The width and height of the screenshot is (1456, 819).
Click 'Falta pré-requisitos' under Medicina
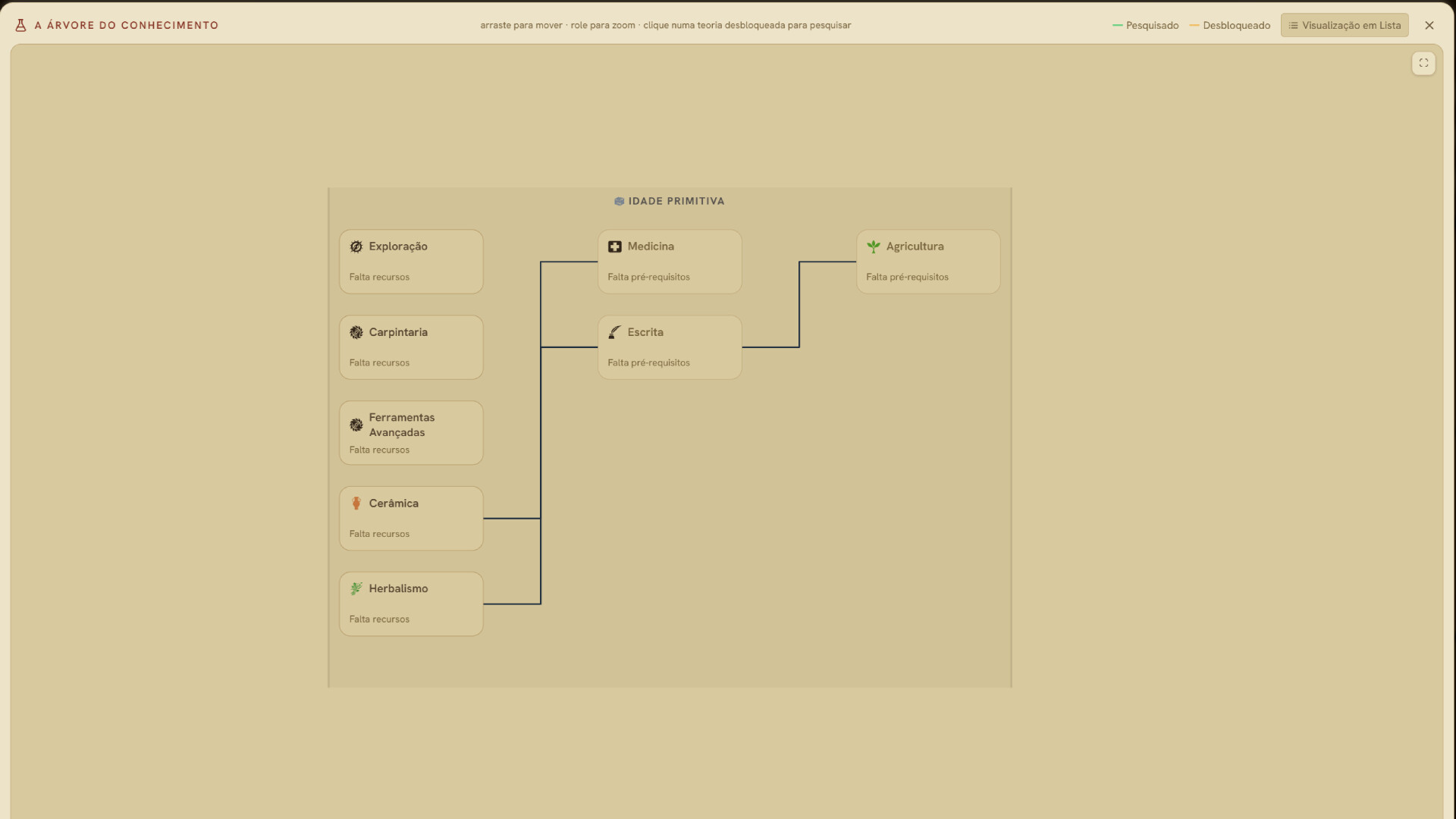tap(648, 277)
